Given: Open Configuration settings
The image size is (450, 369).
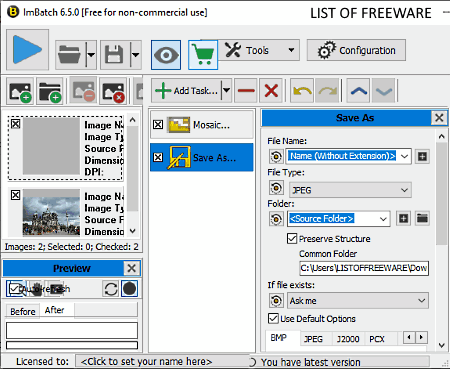Looking at the screenshot, I should point(356,50).
